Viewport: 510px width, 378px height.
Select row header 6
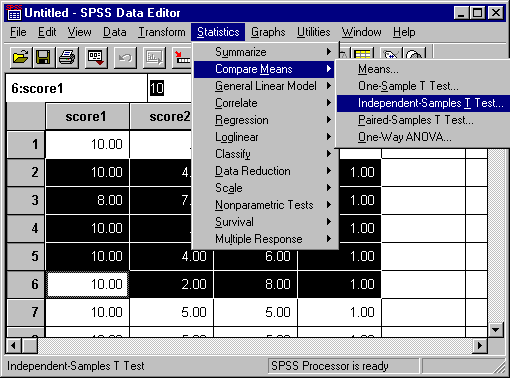click(26, 284)
